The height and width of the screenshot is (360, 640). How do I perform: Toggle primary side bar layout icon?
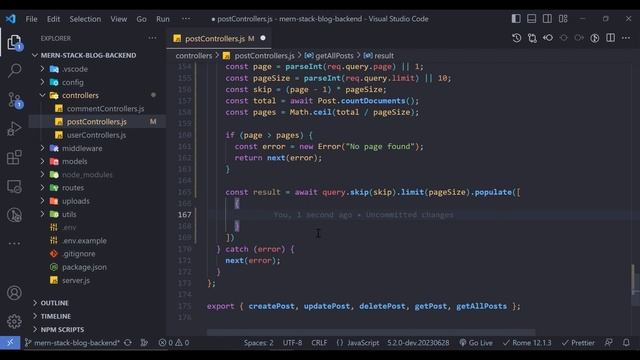point(516,19)
